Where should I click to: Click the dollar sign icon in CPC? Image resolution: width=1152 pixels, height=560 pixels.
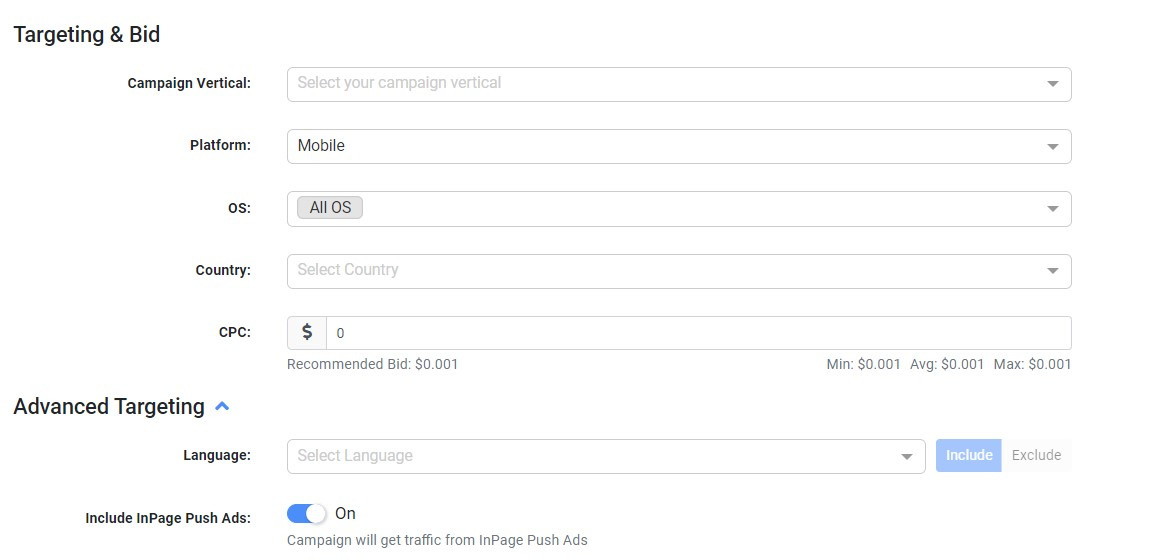(307, 333)
